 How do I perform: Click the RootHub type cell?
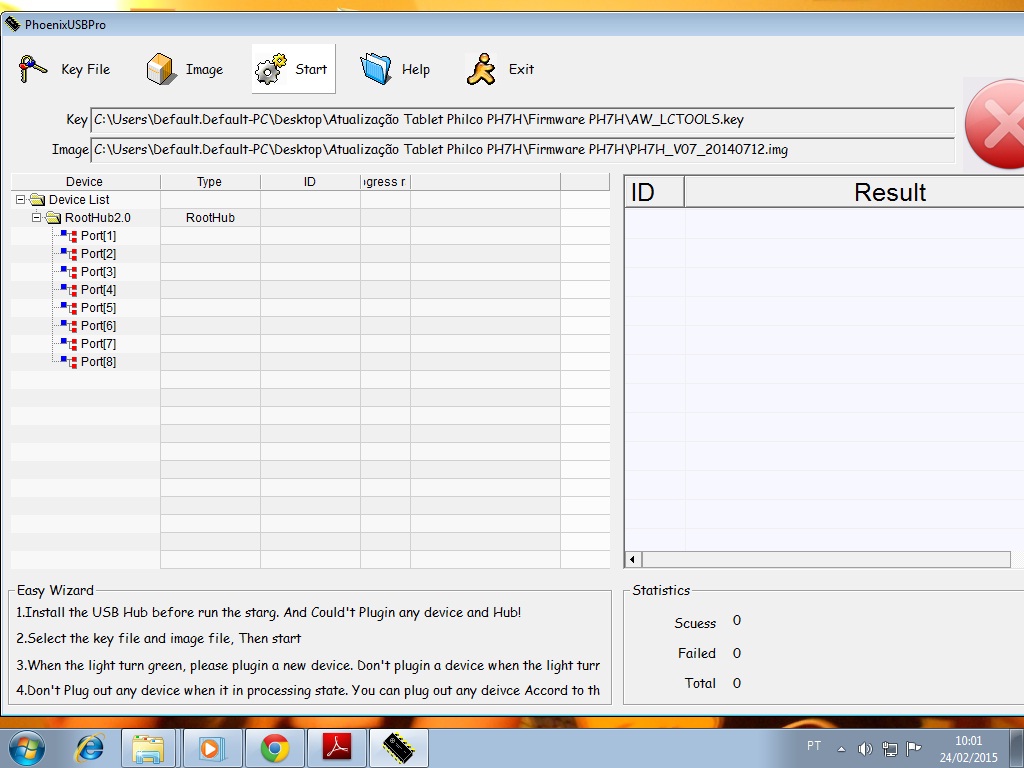210,217
